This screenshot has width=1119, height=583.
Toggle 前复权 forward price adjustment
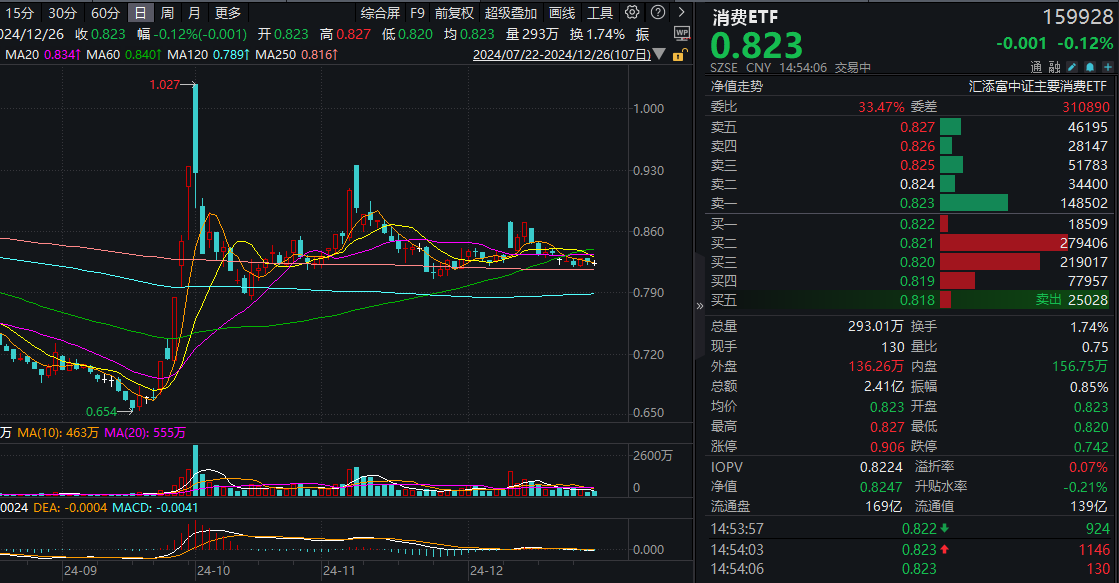tap(454, 13)
